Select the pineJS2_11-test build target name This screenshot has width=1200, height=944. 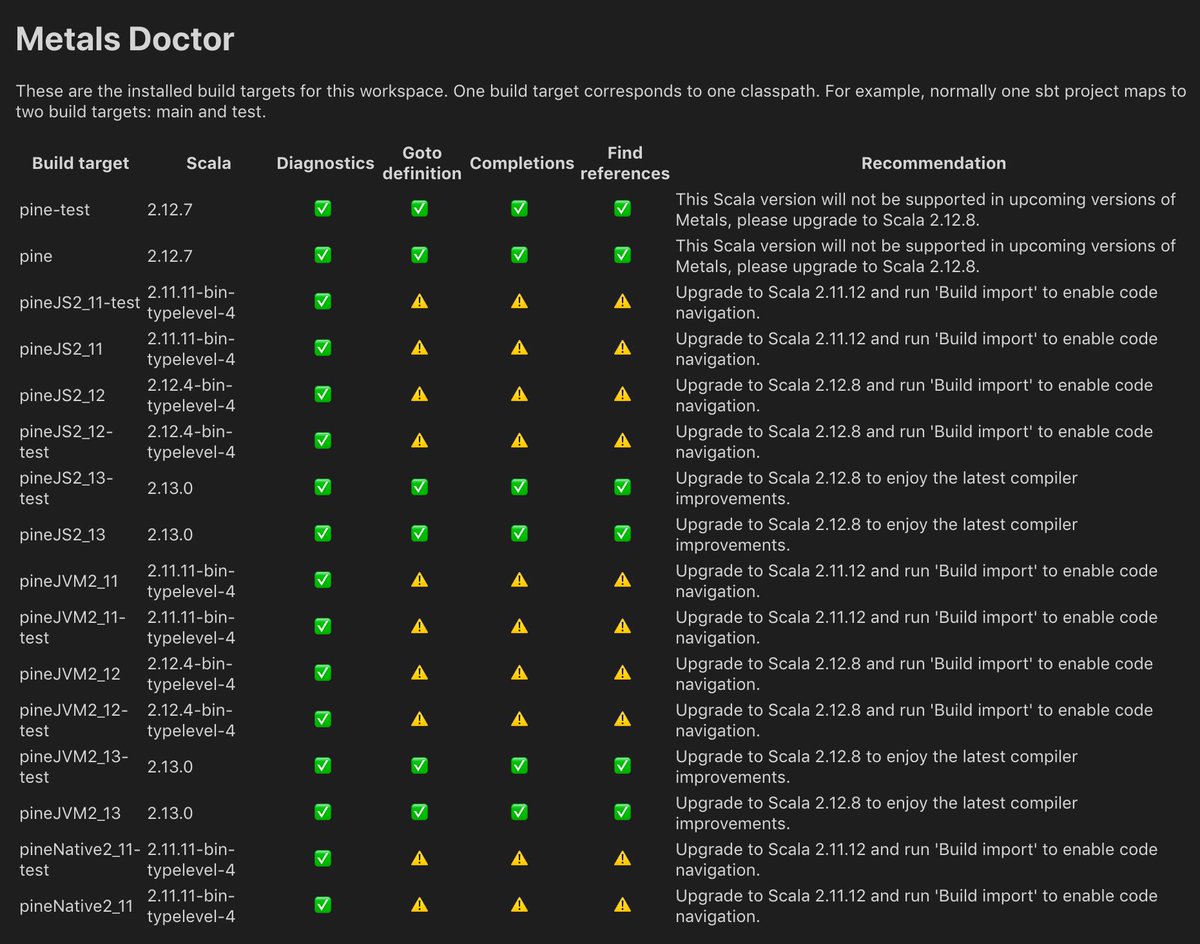(x=79, y=302)
